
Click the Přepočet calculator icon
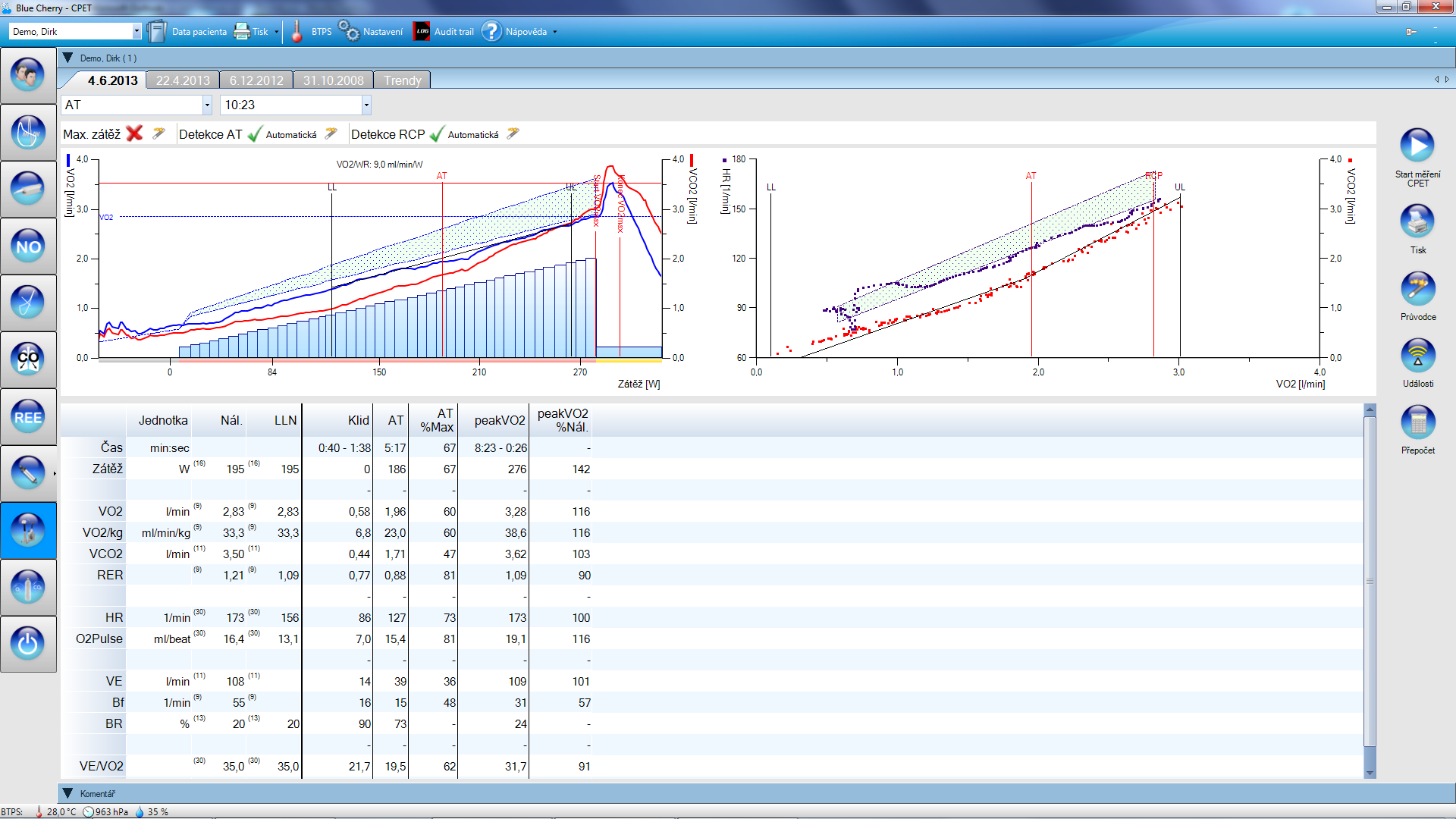point(1417,422)
